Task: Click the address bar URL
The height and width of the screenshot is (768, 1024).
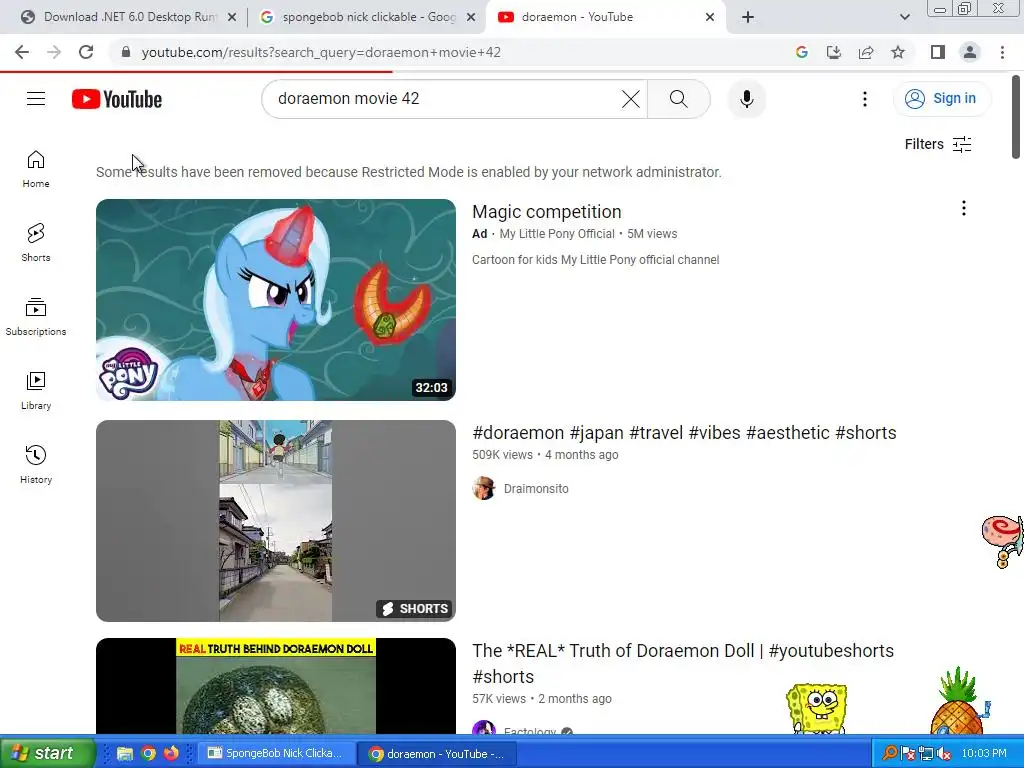Action: pos(321,52)
